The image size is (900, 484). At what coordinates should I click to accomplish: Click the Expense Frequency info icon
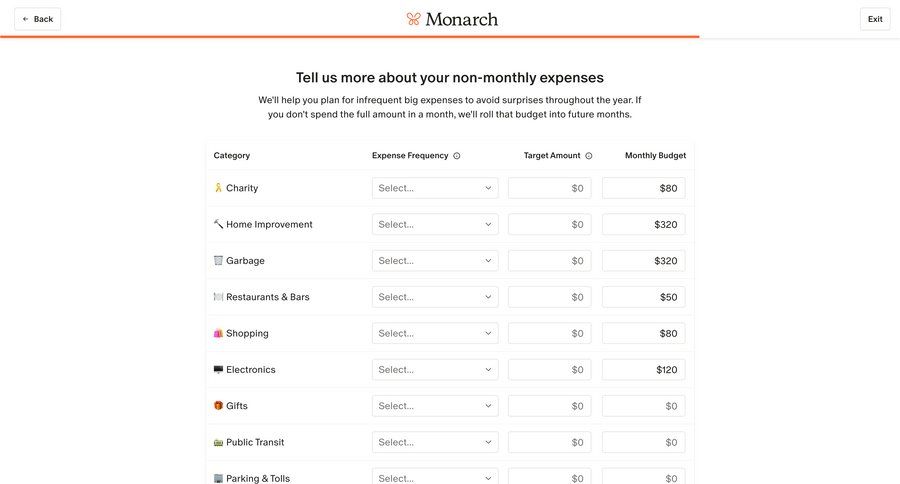457,156
